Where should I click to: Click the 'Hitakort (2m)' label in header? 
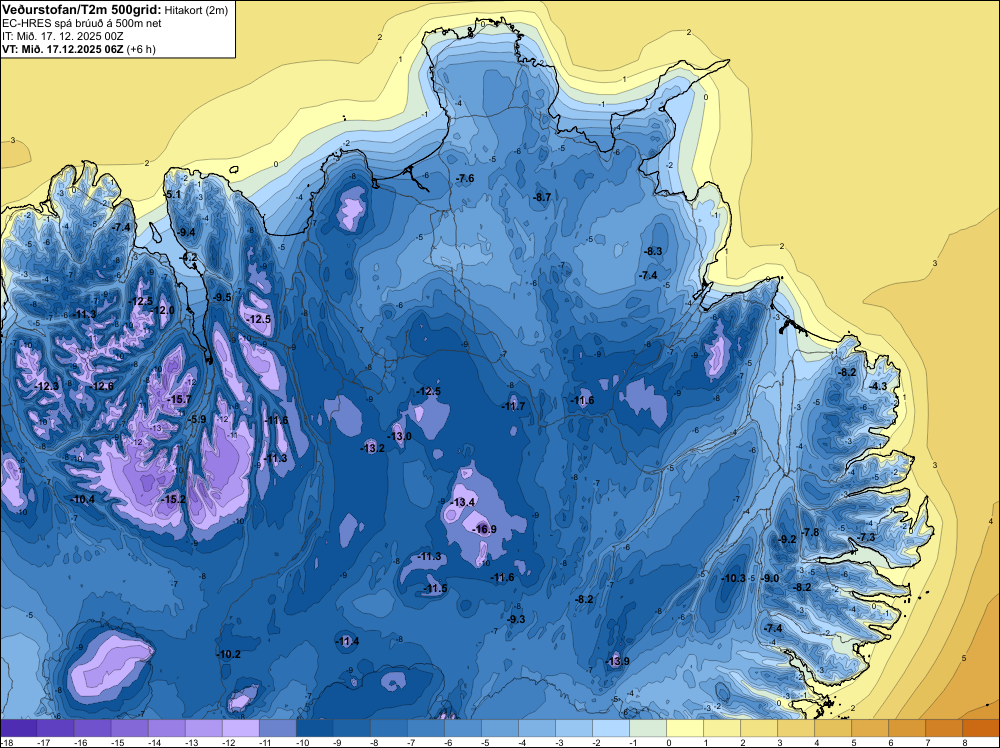coord(196,10)
